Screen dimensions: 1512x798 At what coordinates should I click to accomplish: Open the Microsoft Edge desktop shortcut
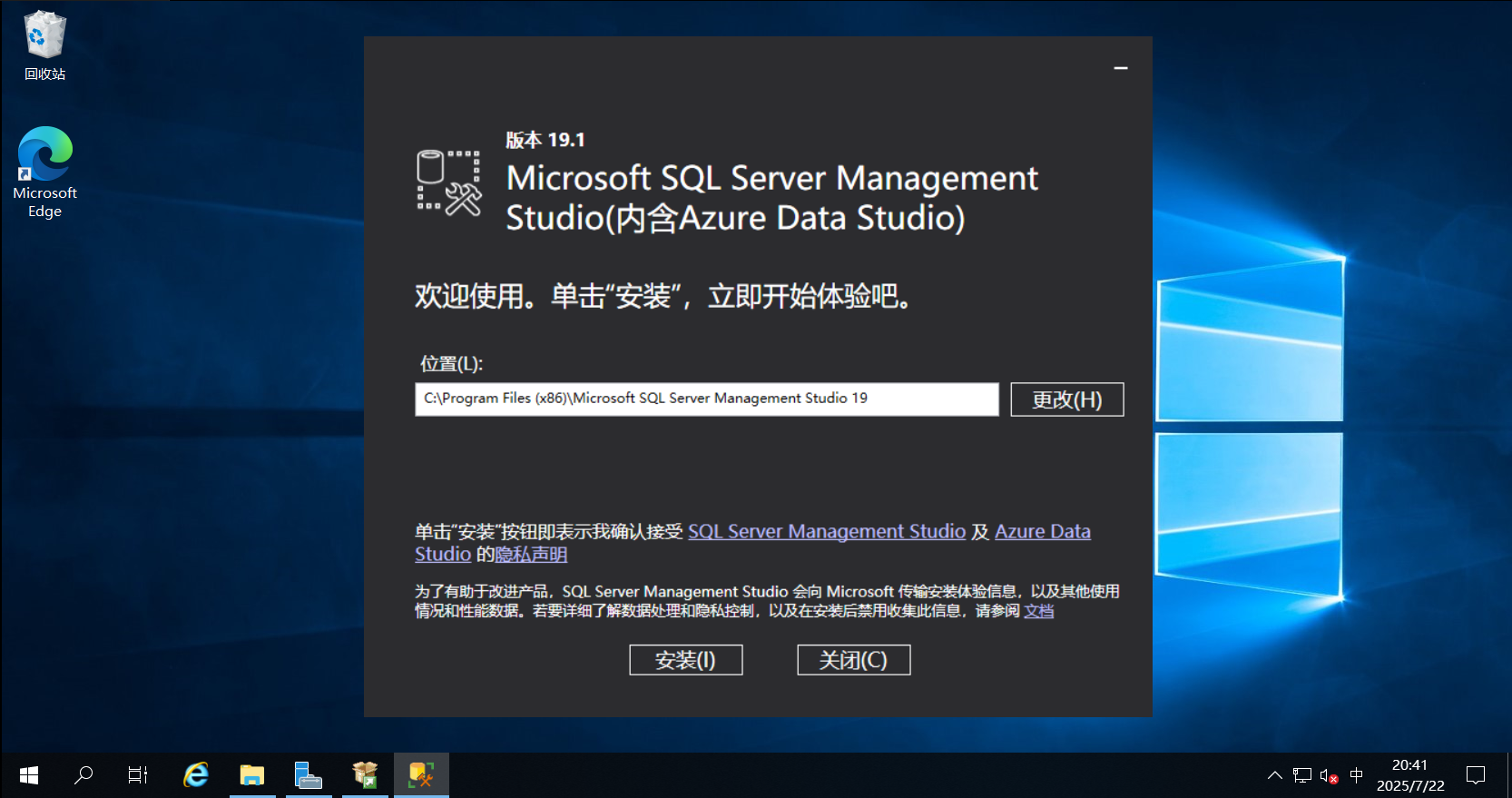[x=44, y=172]
